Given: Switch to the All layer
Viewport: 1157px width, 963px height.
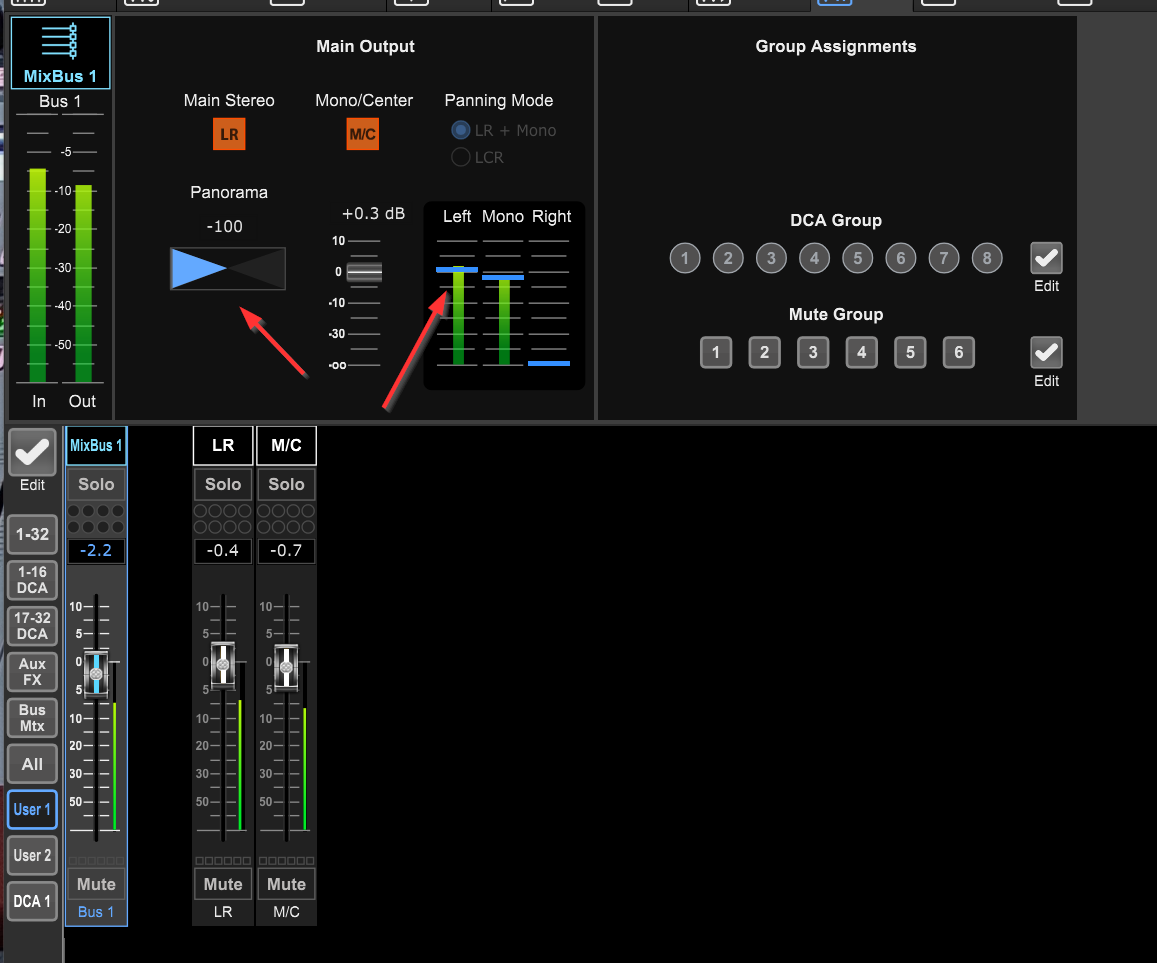Looking at the screenshot, I should (x=32, y=764).
